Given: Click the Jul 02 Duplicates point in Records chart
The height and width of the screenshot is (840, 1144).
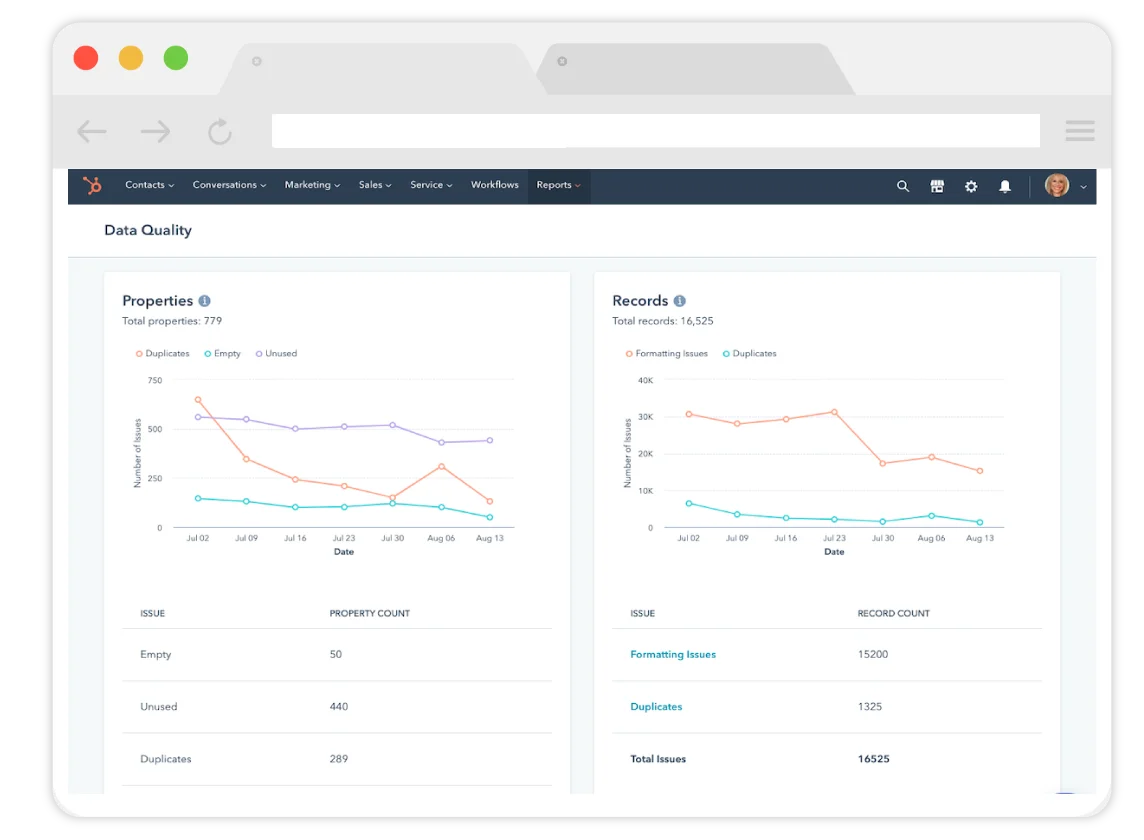Looking at the screenshot, I should pos(689,504).
